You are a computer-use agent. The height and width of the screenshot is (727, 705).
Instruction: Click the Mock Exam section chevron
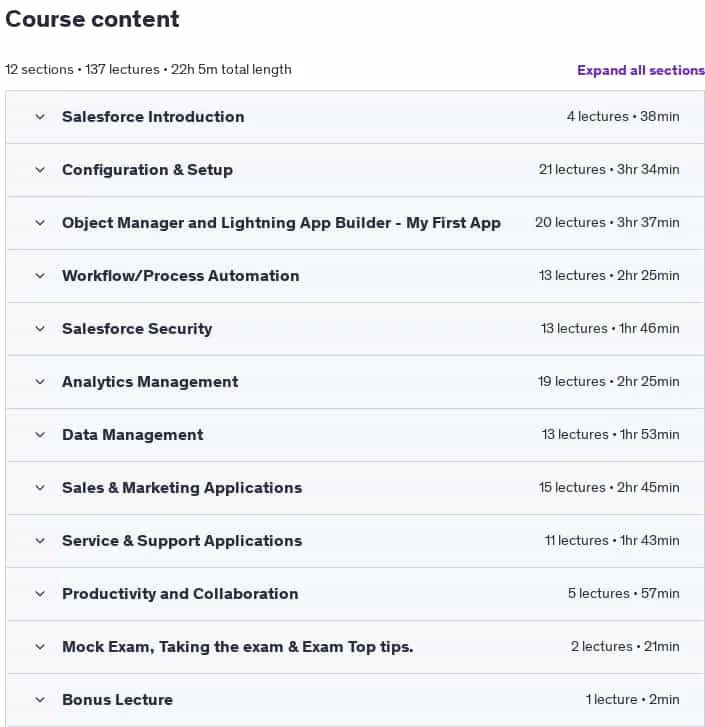click(x=40, y=647)
